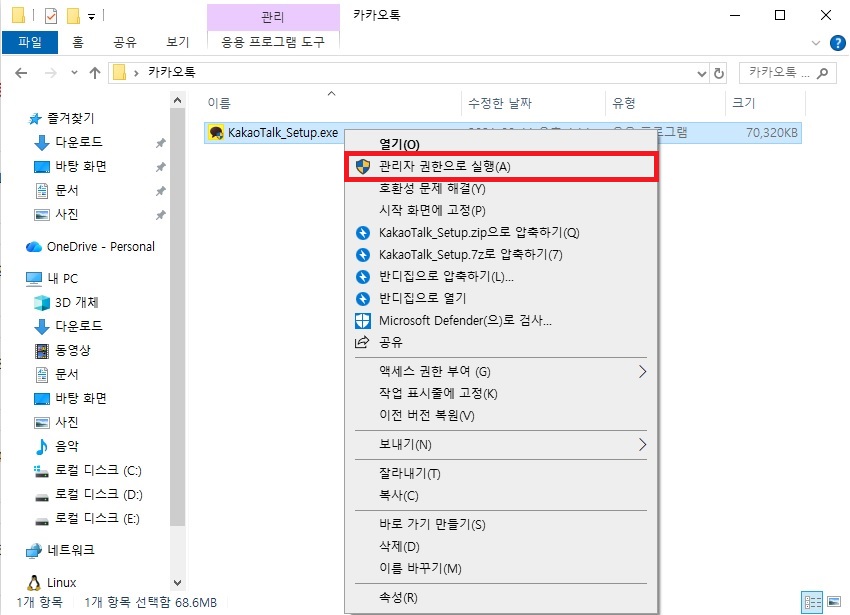Open address bar history dropdown
The height and width of the screenshot is (615, 850).
coord(701,73)
